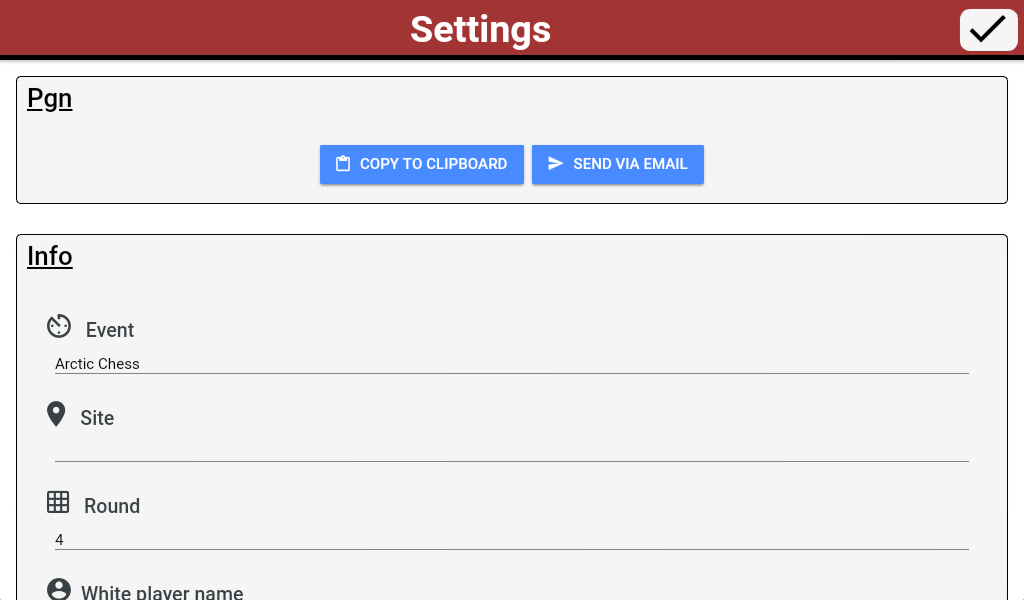Click the Event clock icon

click(59, 326)
